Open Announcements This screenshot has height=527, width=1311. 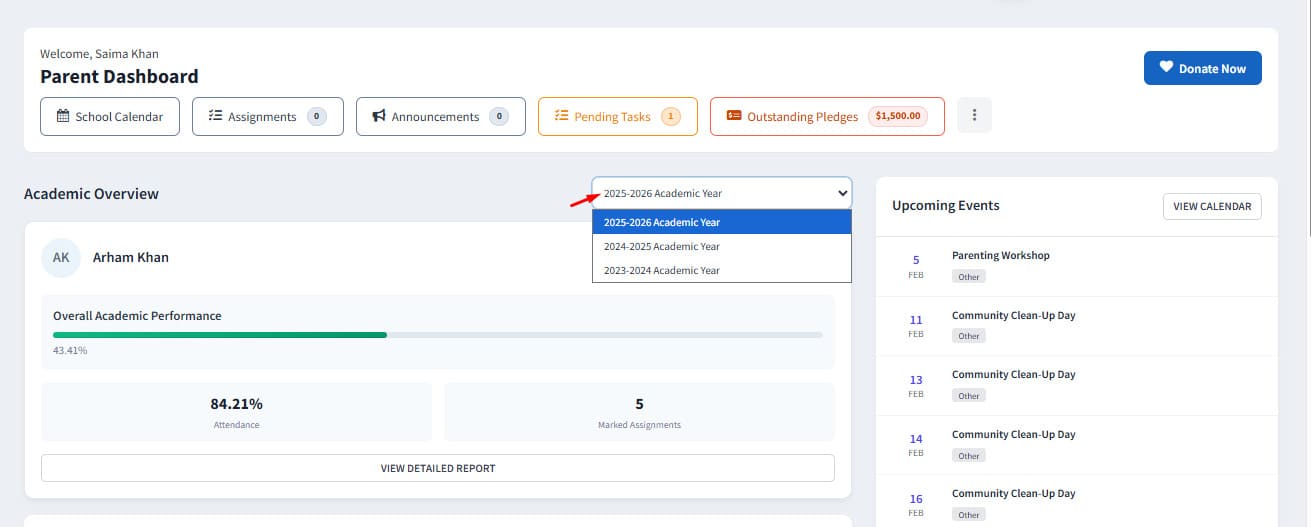point(441,116)
